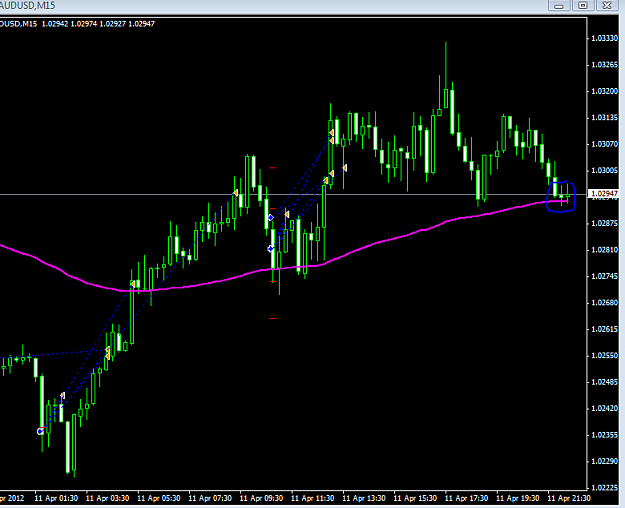The width and height of the screenshot is (625, 508).
Task: Click price scale value 1.03200
Action: point(604,91)
